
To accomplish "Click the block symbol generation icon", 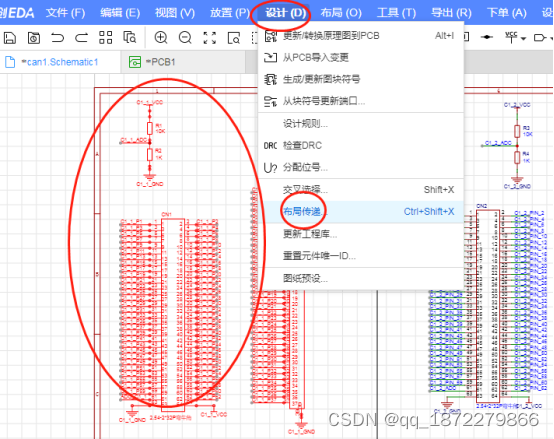I will tap(270, 79).
